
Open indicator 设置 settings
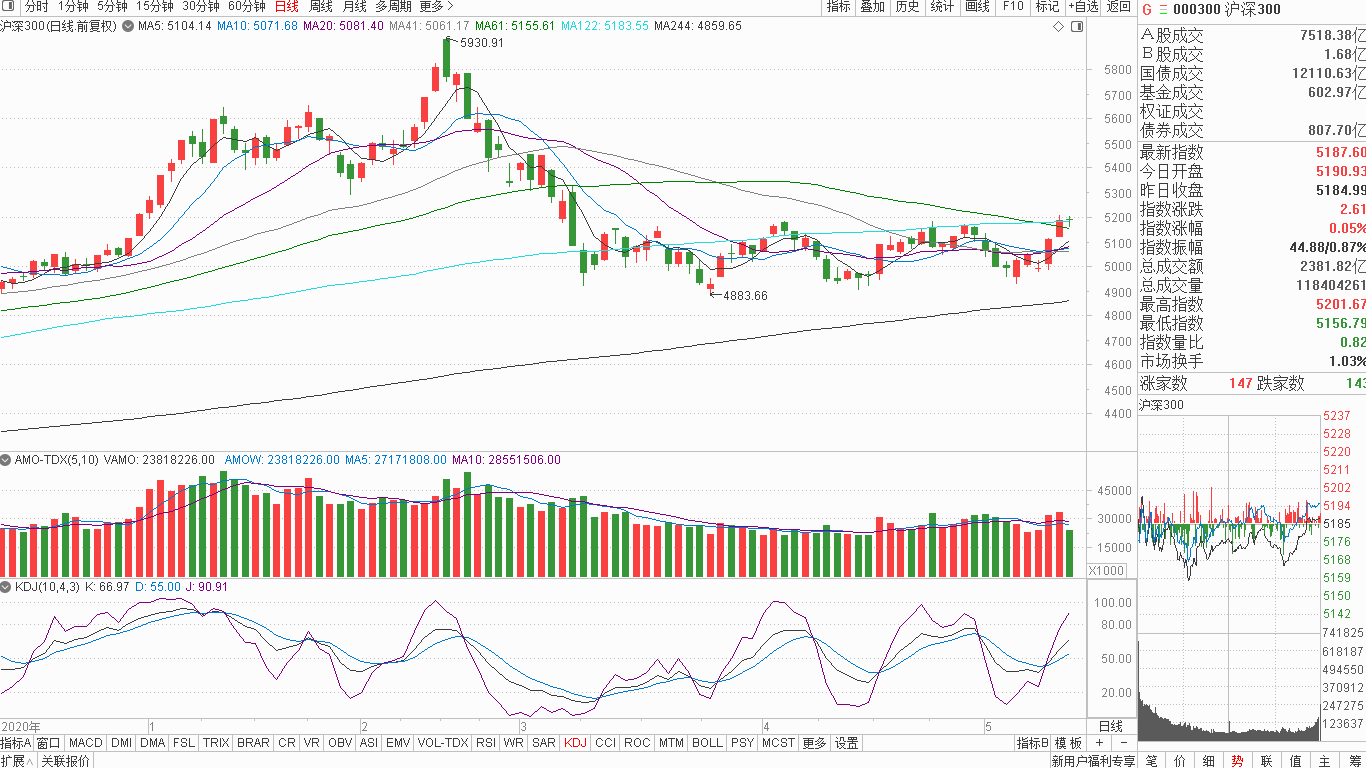coord(847,743)
